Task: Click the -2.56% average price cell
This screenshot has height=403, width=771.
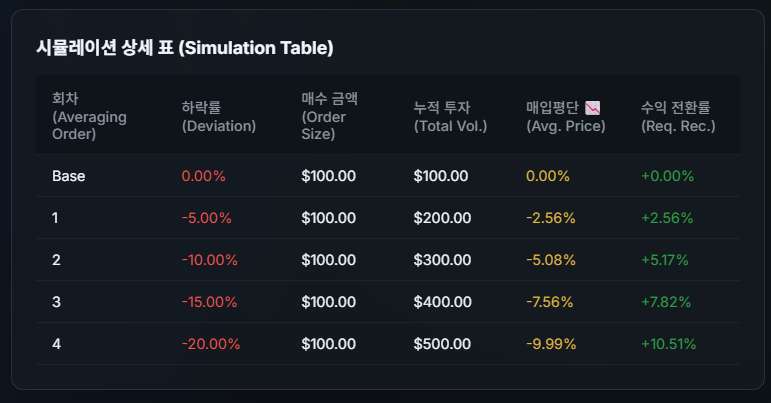Action: [550, 218]
